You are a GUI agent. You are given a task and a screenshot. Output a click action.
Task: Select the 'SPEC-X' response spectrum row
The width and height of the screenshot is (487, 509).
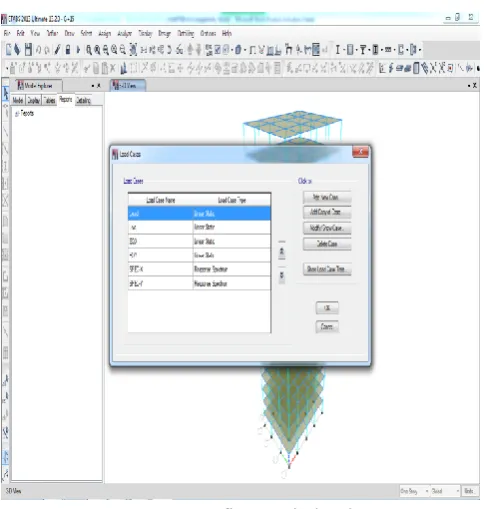coord(199,269)
